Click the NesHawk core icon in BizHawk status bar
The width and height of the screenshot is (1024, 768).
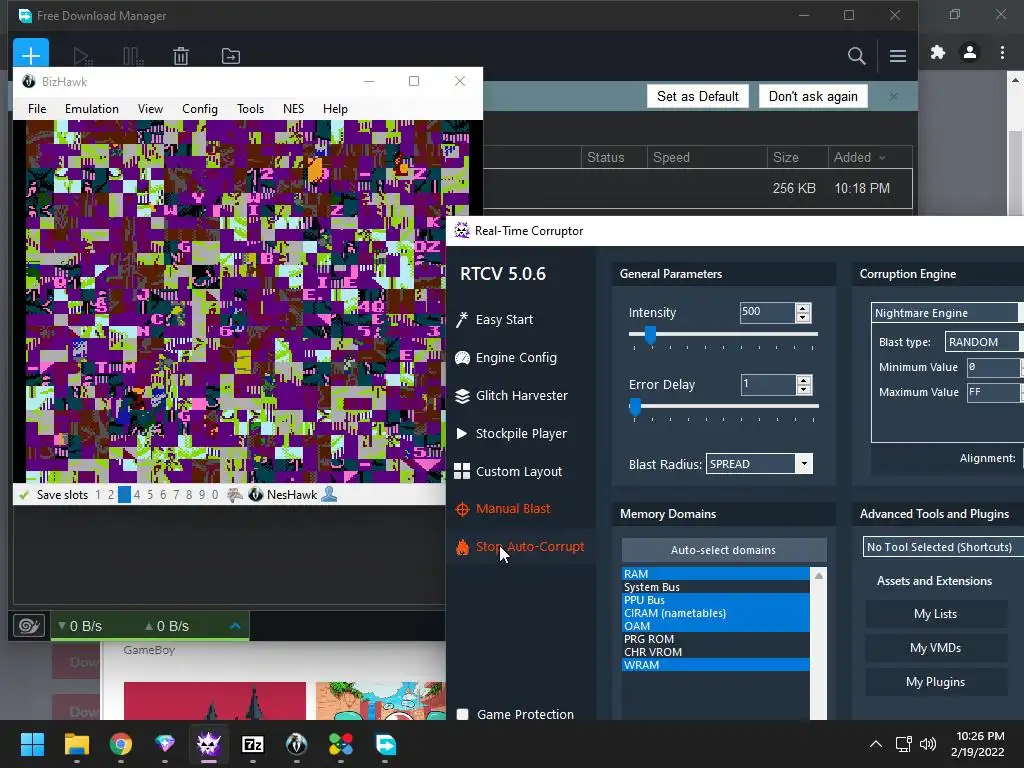[255, 494]
